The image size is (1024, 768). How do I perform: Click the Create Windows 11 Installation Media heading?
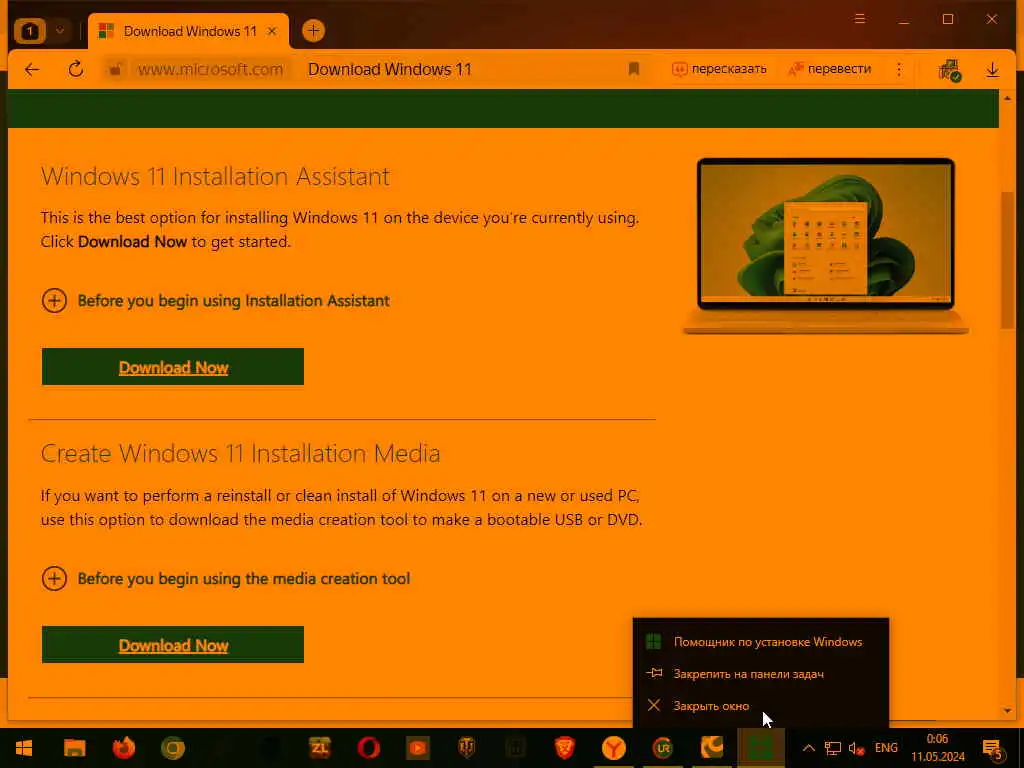tap(240, 453)
